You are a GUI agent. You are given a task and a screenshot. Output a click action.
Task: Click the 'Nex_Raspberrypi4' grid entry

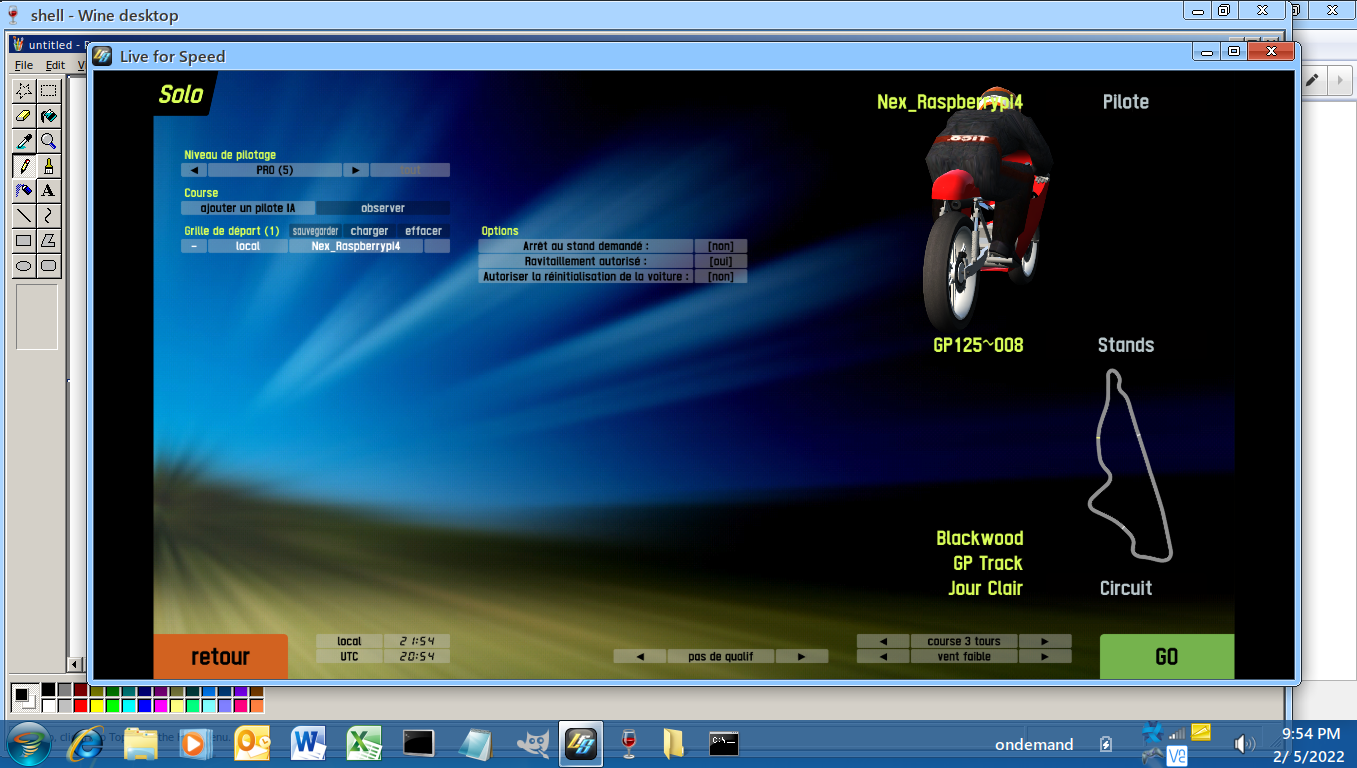(356, 246)
